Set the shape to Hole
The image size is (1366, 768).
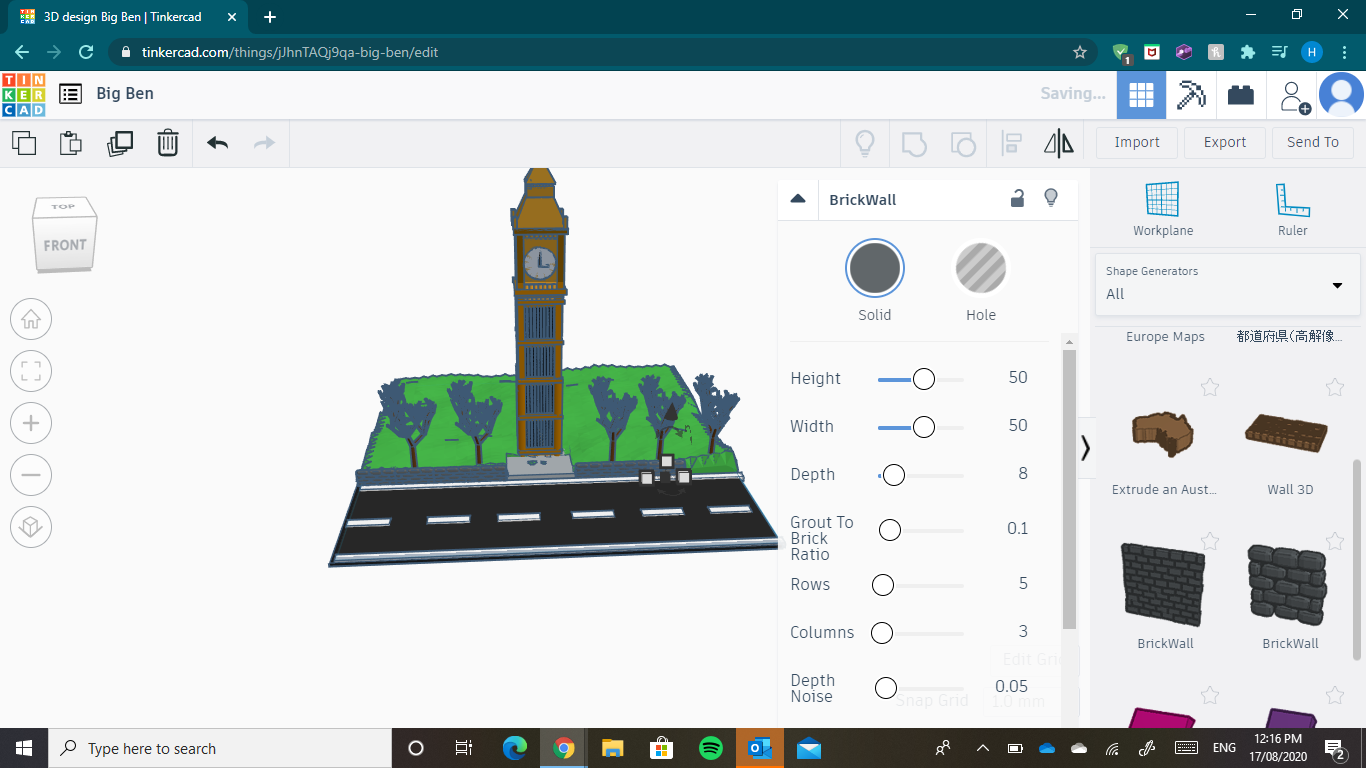coord(981,269)
